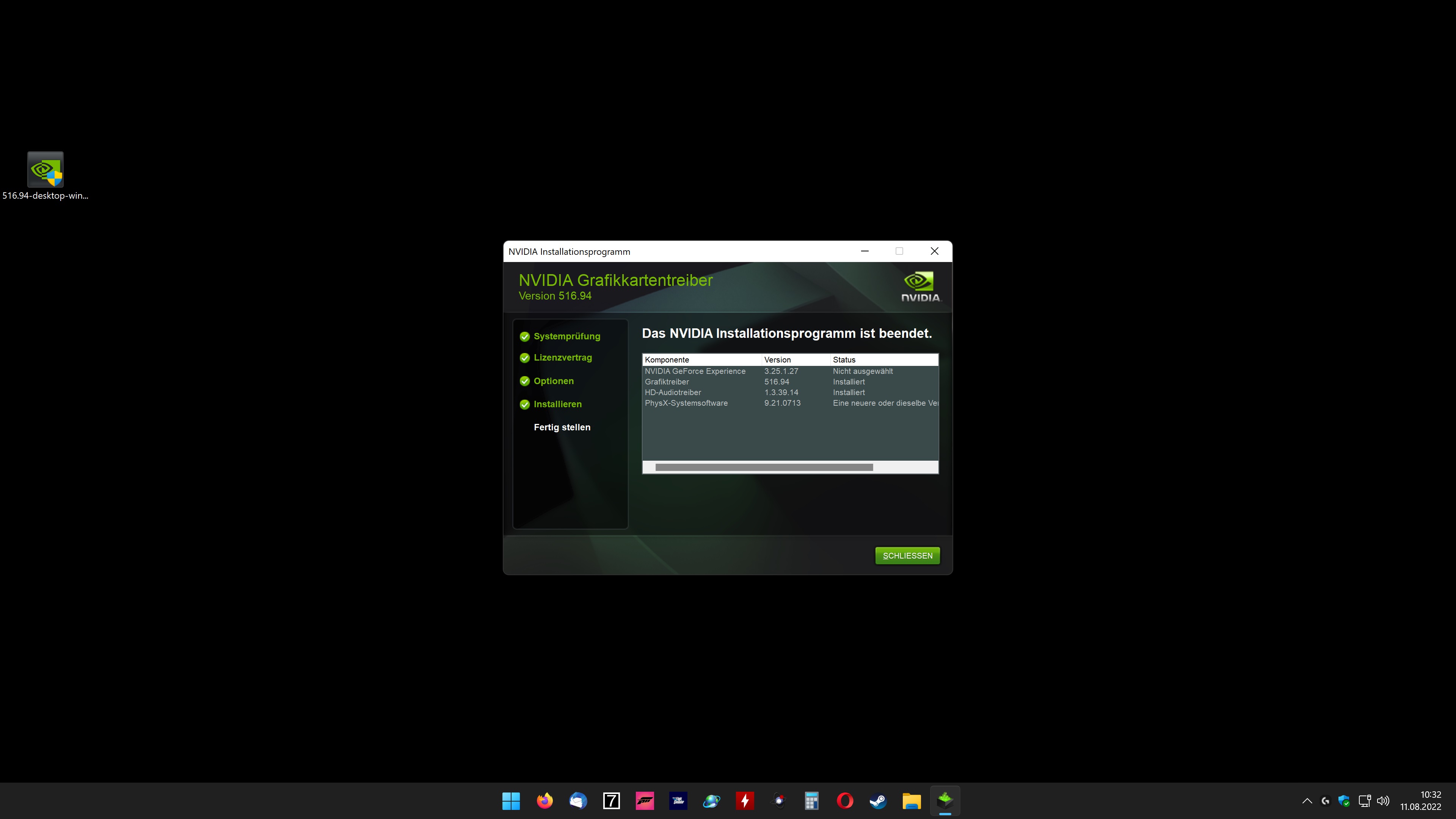Viewport: 1456px width, 819px height.
Task: Click the Komponente column header
Action: pyautogui.click(x=702, y=359)
